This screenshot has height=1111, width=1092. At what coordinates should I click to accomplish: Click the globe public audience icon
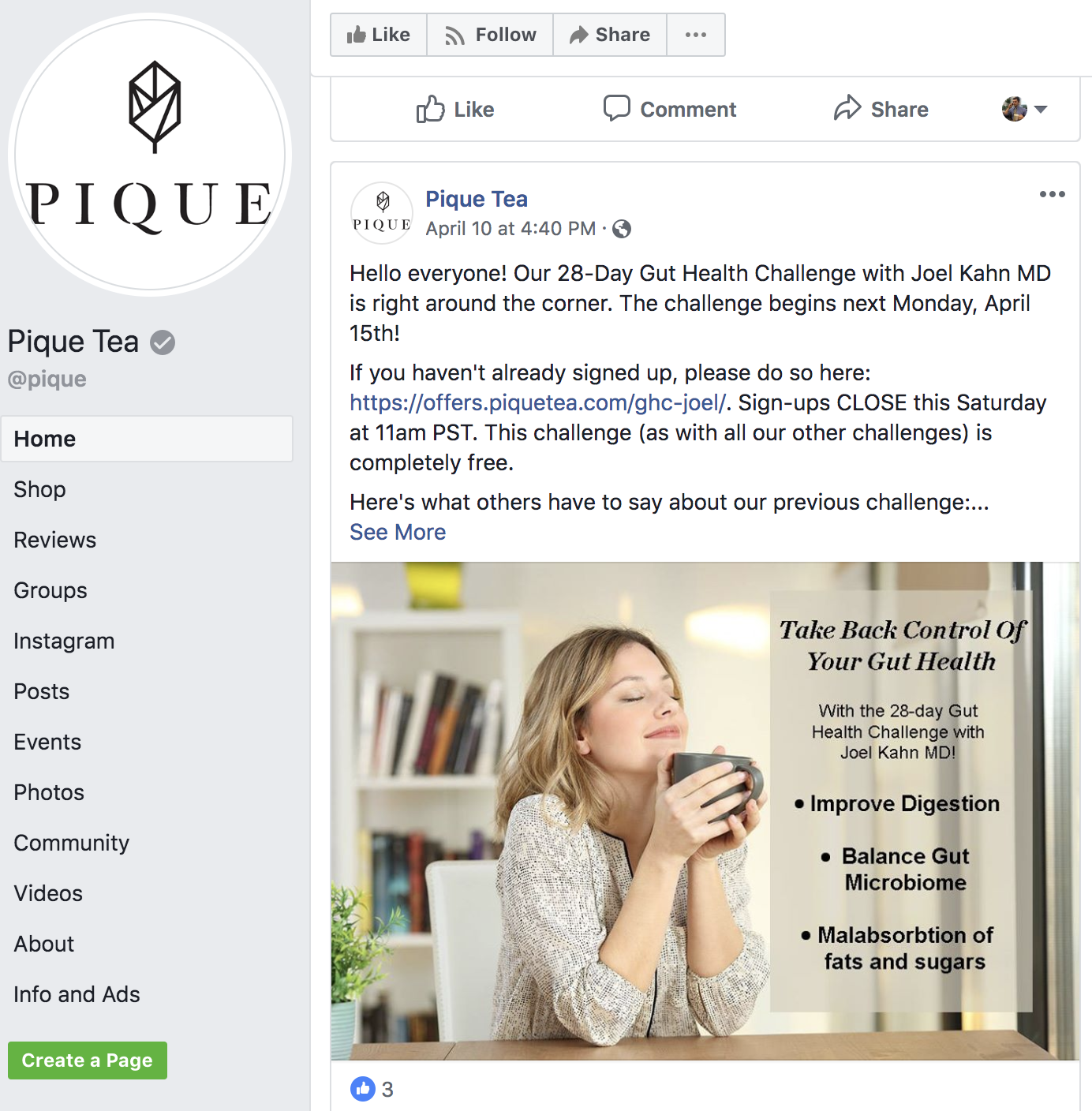coord(622,229)
